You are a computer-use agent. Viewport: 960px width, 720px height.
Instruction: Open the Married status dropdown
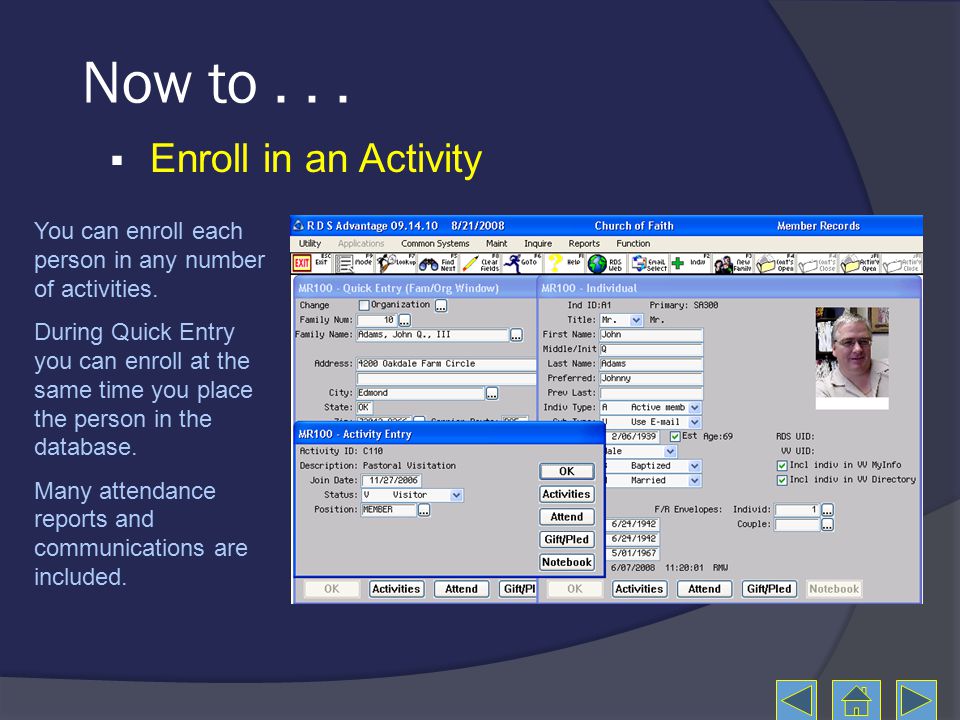click(x=695, y=481)
